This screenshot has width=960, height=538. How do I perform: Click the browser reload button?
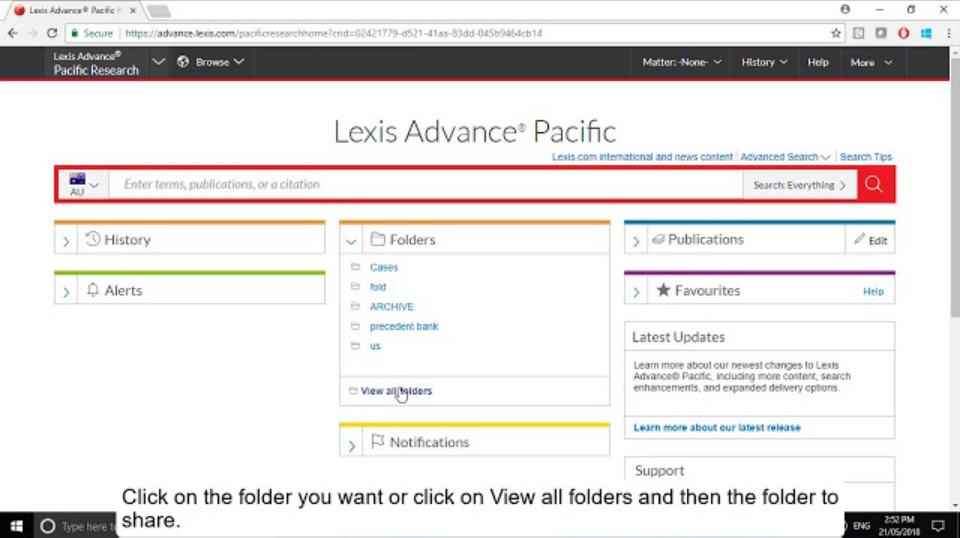(x=52, y=33)
